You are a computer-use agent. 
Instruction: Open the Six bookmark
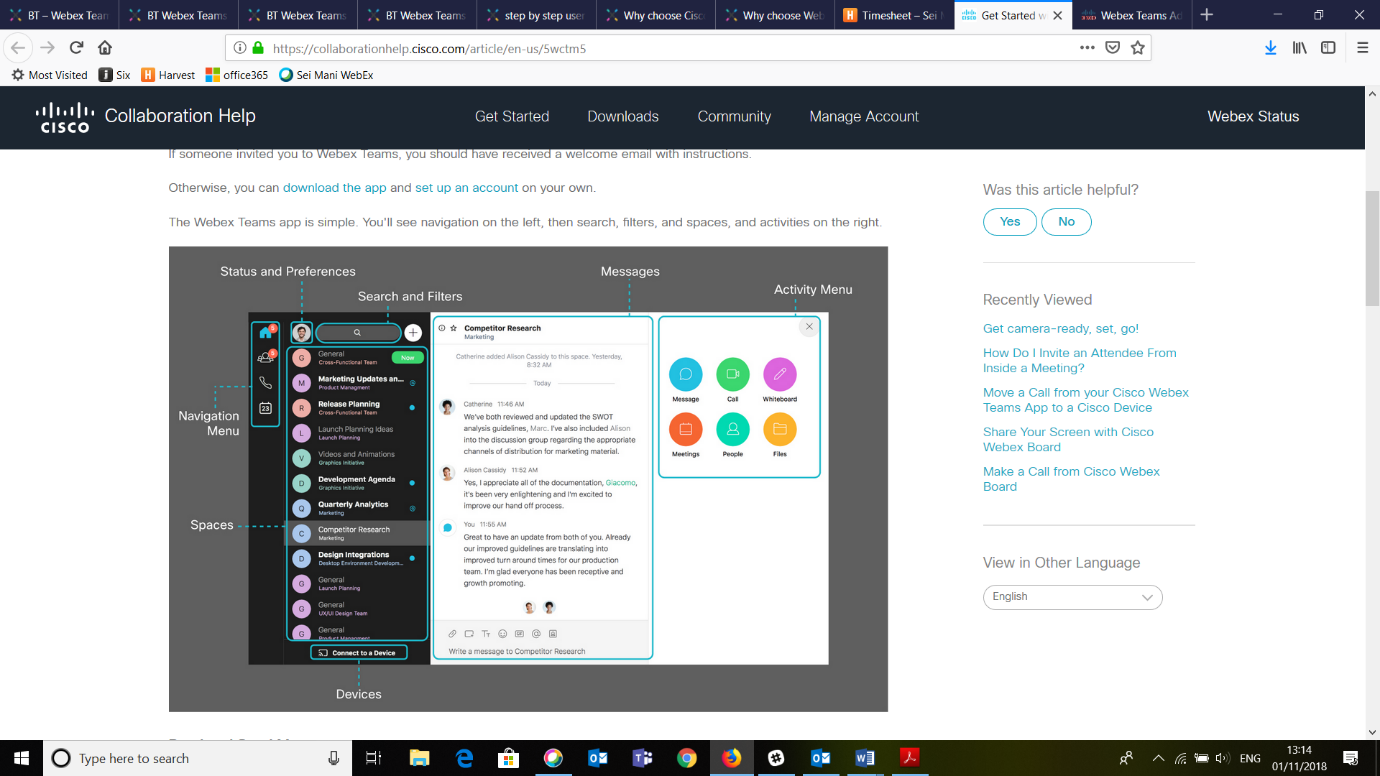pos(114,75)
